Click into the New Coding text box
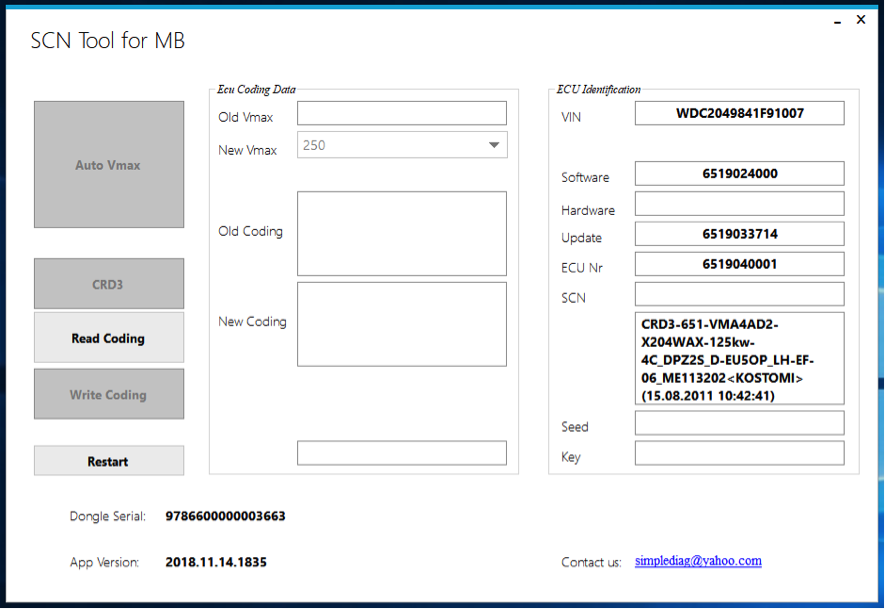 tap(402, 325)
